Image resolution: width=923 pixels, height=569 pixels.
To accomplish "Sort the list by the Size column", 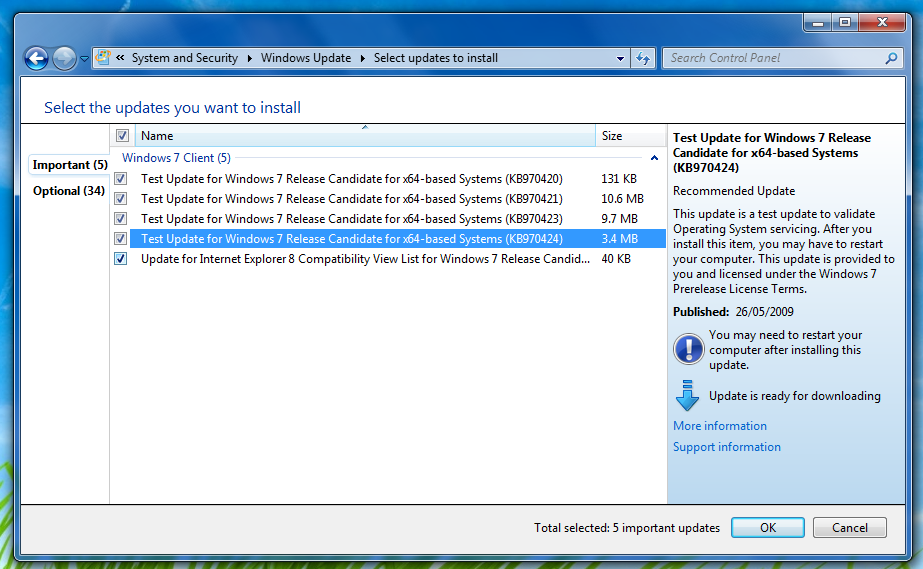I will click(x=630, y=135).
